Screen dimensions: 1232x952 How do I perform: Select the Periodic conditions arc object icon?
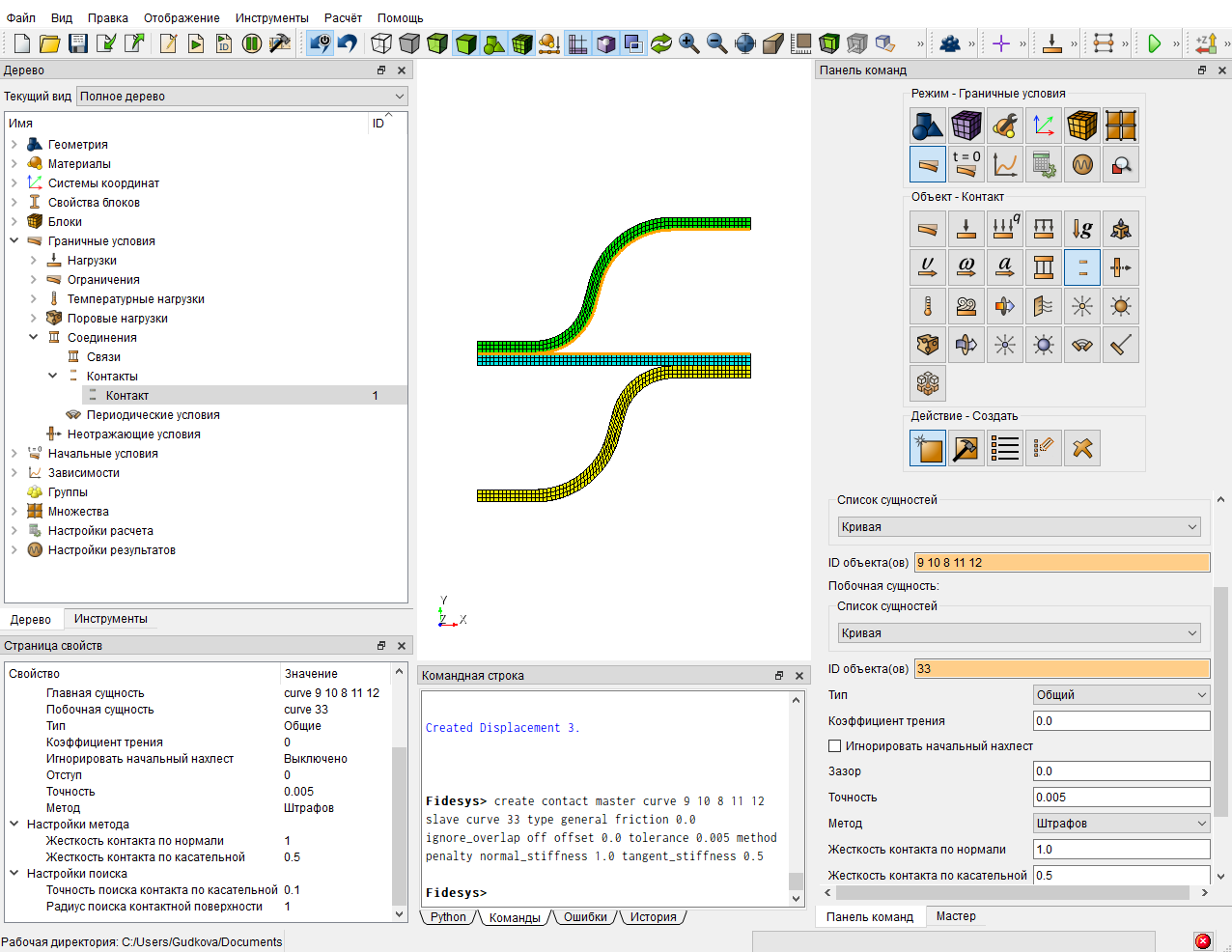coord(1082,345)
